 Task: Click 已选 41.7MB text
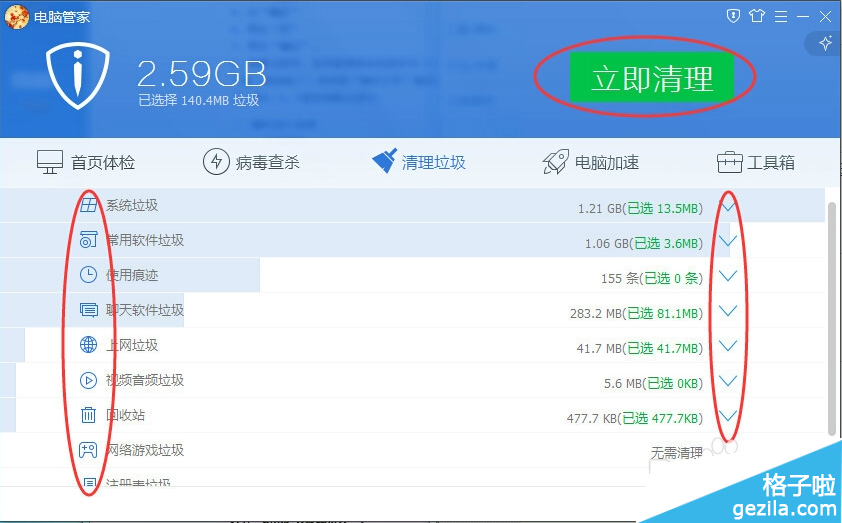pos(663,348)
